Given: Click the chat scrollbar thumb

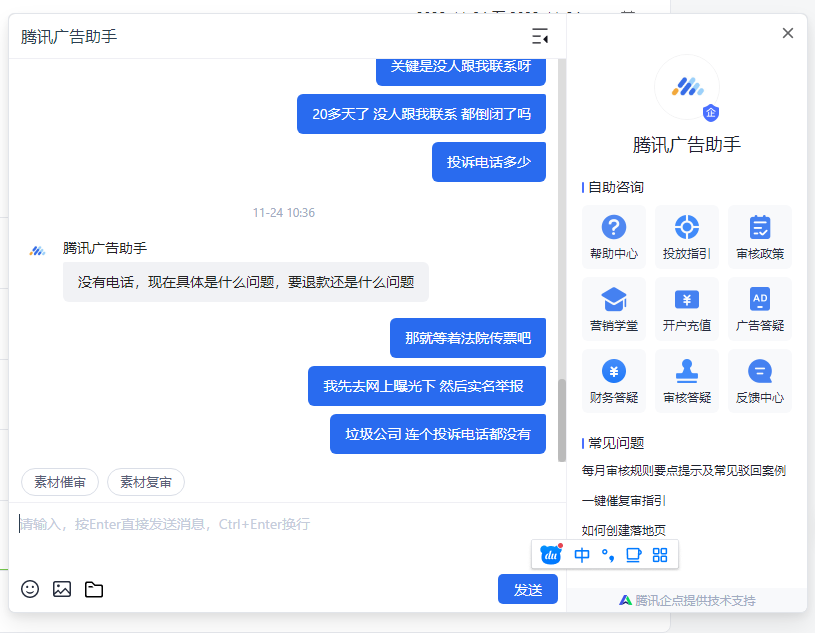Looking at the screenshot, I should (x=561, y=420).
